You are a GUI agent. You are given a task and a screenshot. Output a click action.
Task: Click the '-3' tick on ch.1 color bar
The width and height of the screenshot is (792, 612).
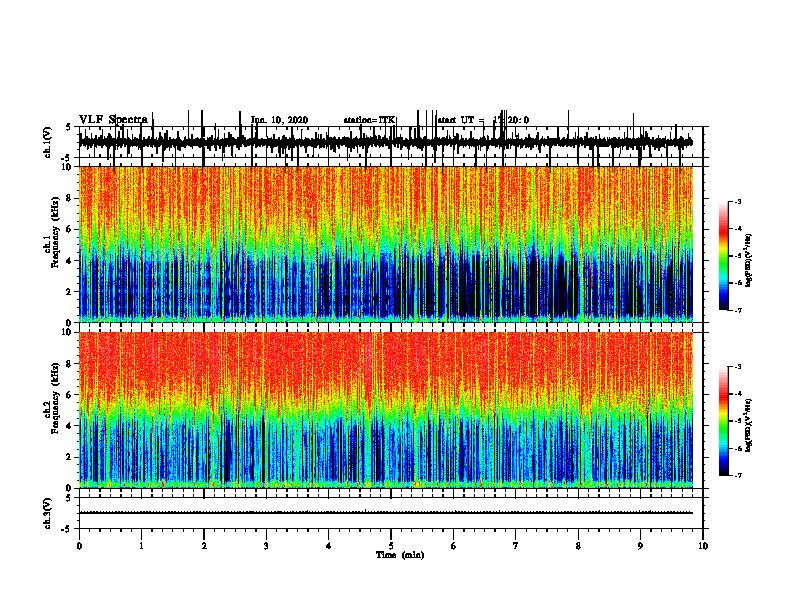pos(737,201)
